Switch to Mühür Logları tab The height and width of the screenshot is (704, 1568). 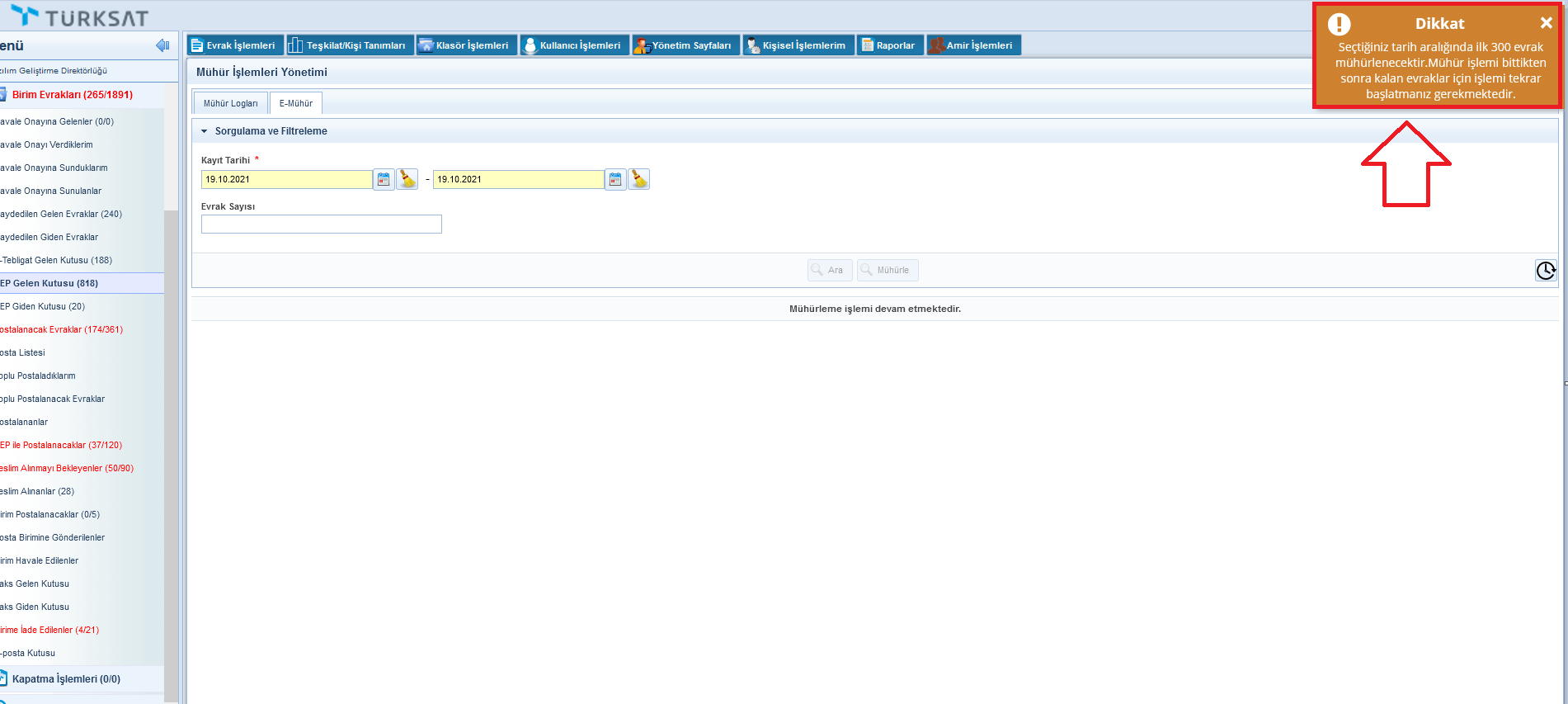[230, 103]
